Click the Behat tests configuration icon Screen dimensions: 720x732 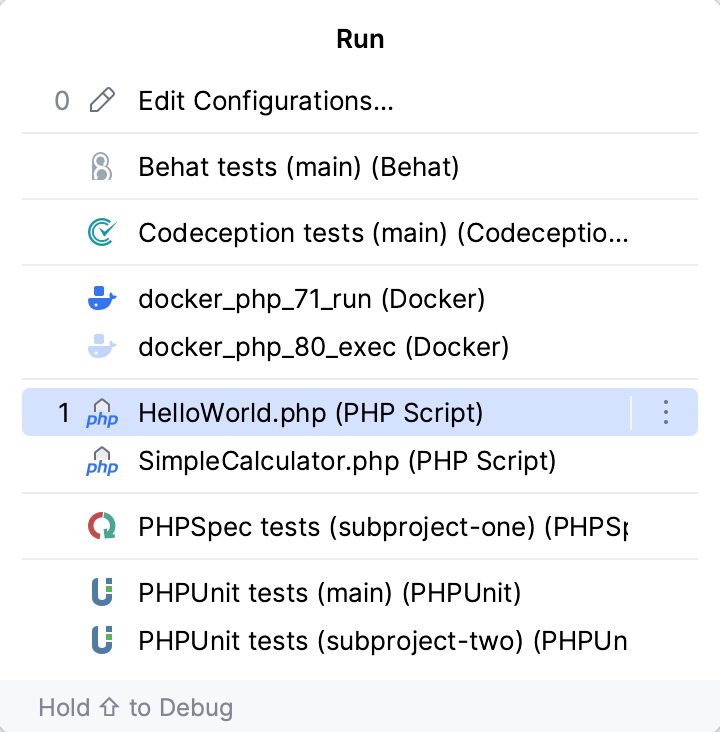tap(102, 167)
